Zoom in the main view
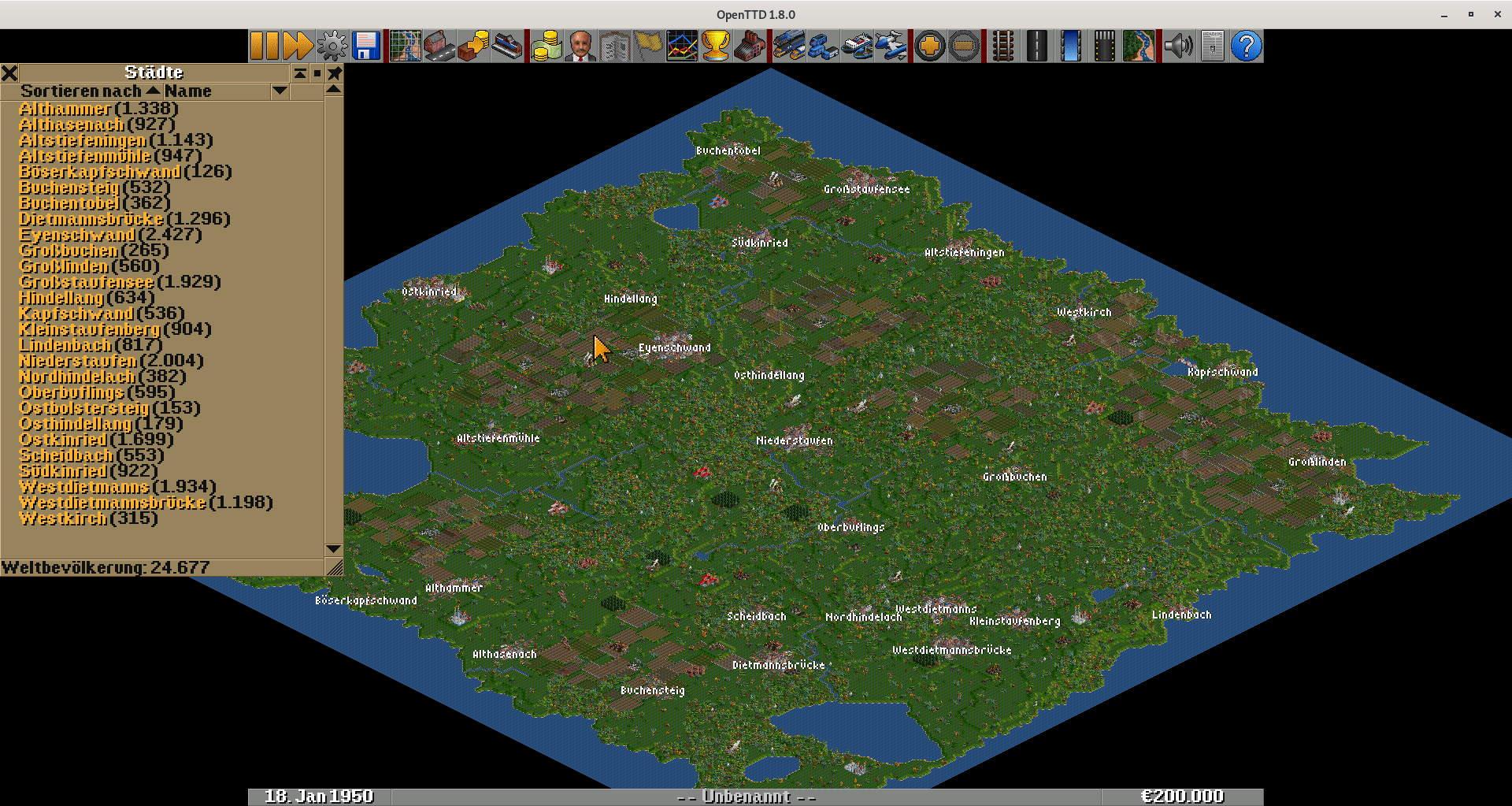 (930, 46)
